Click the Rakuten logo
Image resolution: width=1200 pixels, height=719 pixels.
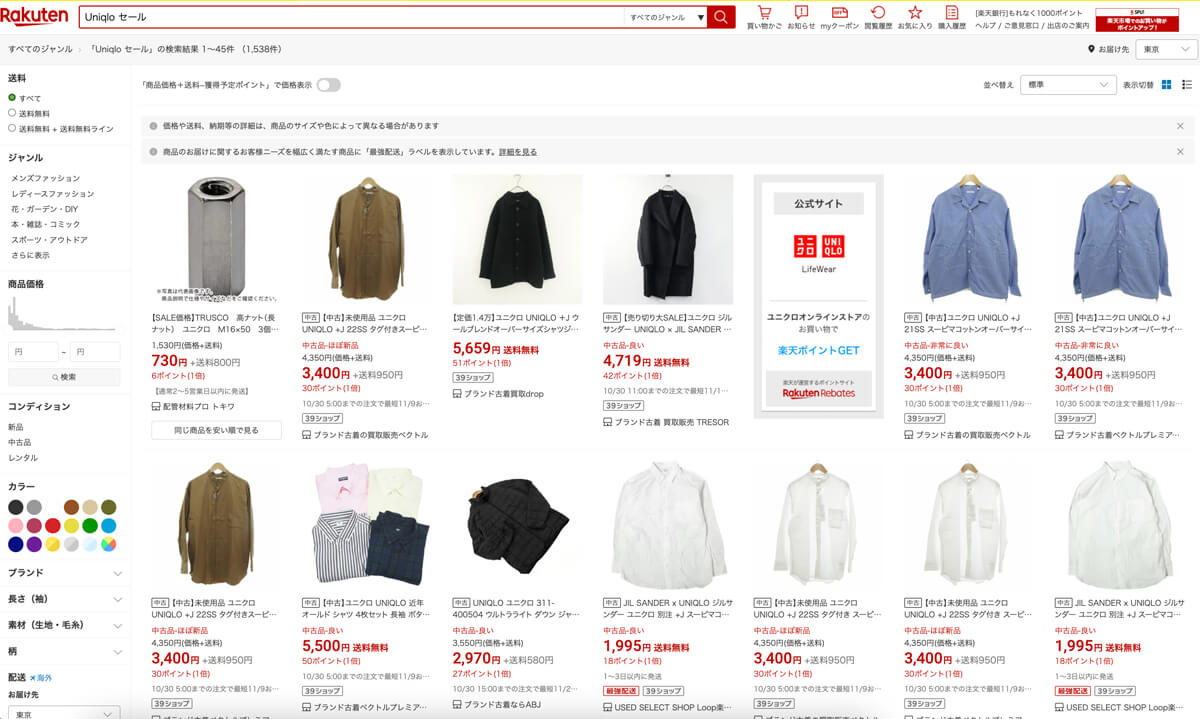pos(35,15)
